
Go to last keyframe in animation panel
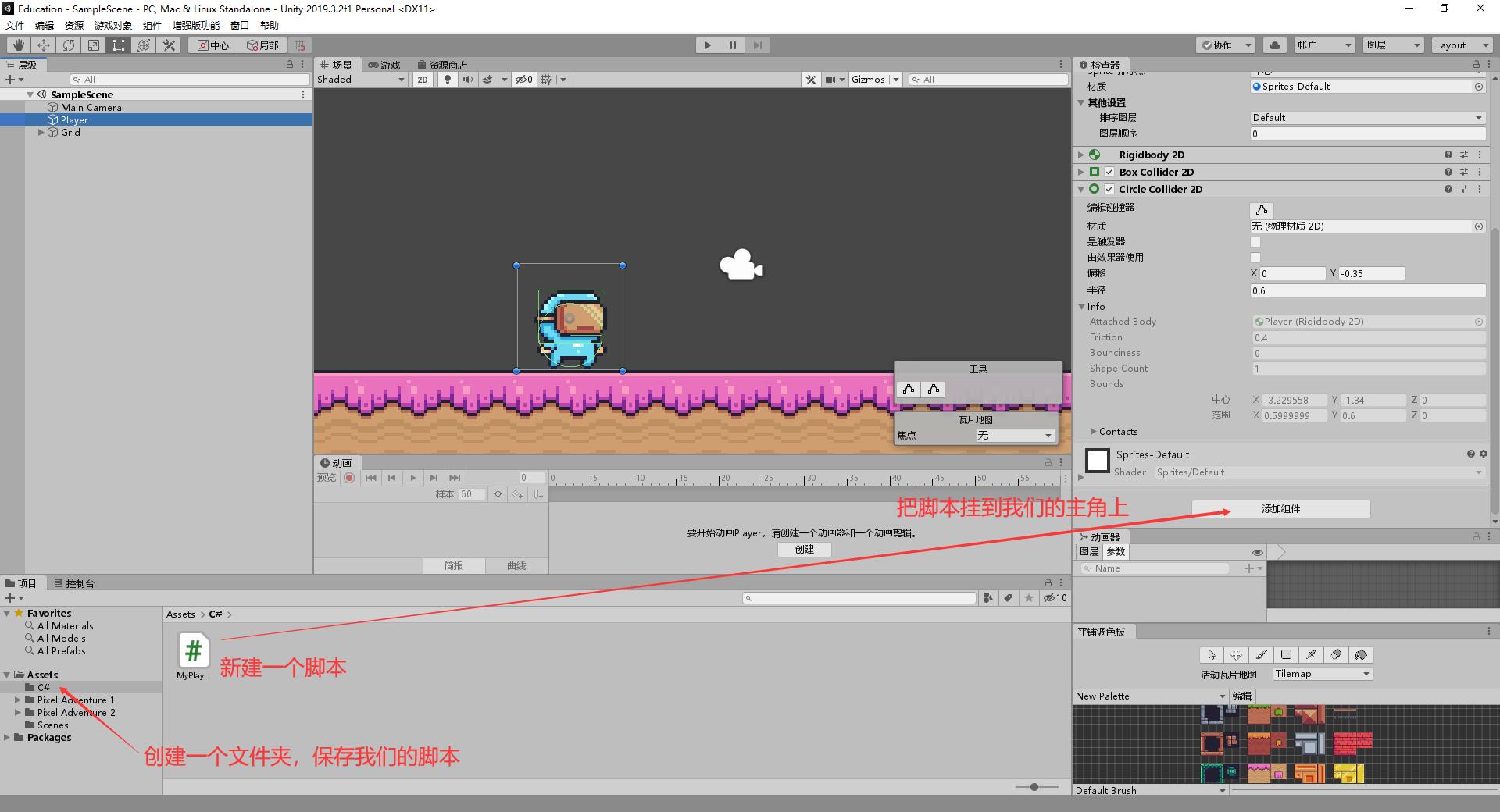tap(455, 478)
